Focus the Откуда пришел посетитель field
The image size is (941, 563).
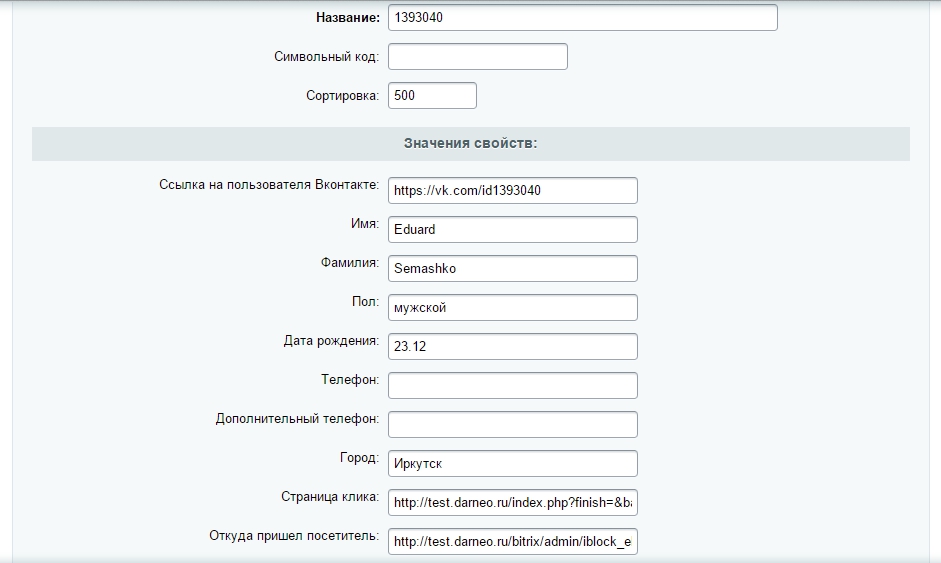[x=512, y=541]
